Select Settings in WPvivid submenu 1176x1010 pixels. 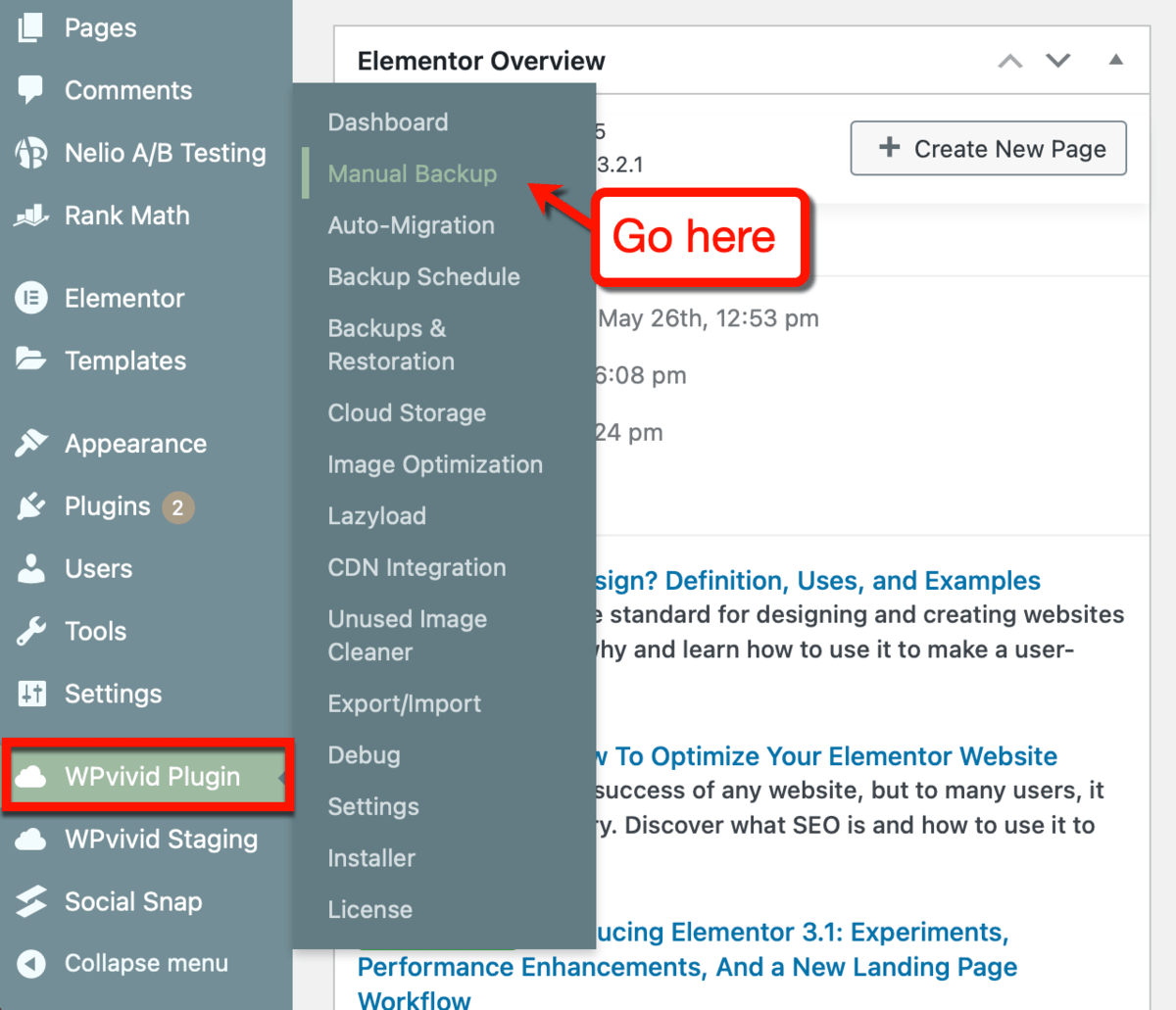coord(373,807)
